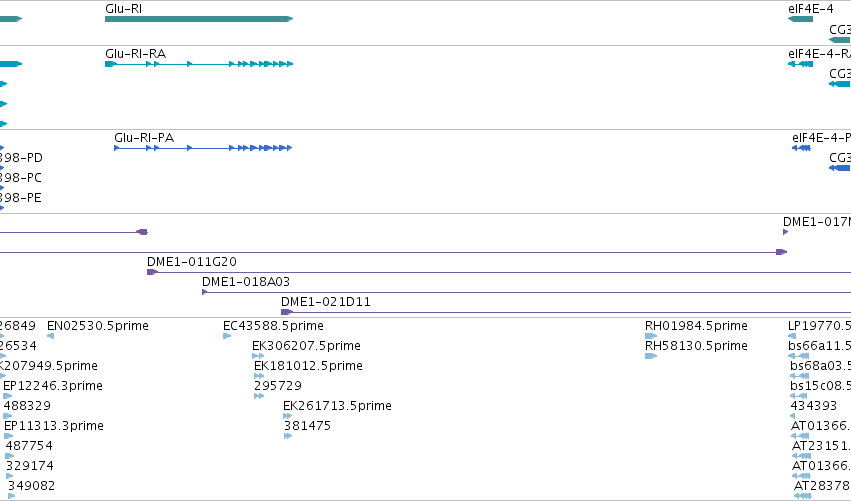This screenshot has width=851, height=501.
Task: Select the DME1-021D11 clone glyph
Action: 287,312
